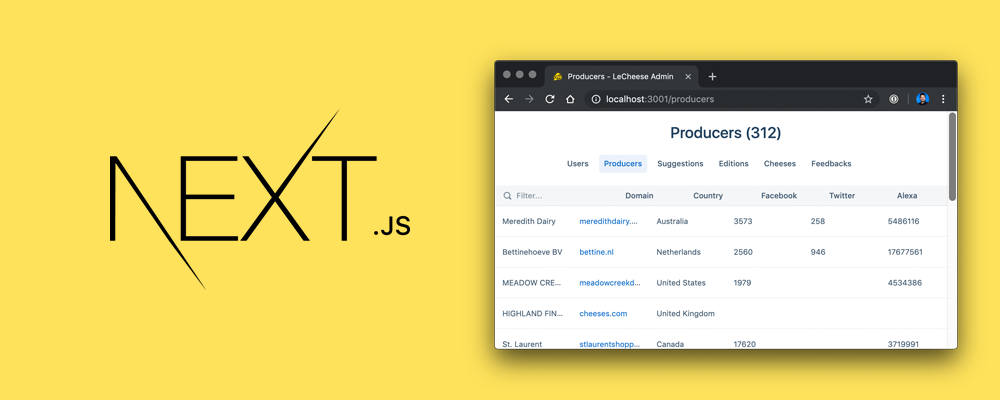Open the Suggestions section

click(x=680, y=164)
